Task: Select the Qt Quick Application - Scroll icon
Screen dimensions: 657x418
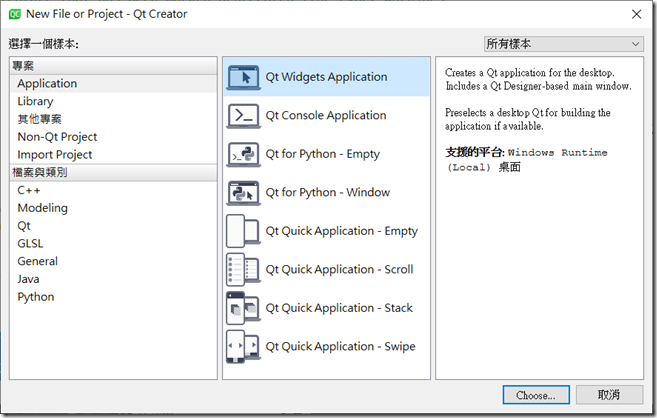Action: tap(243, 270)
